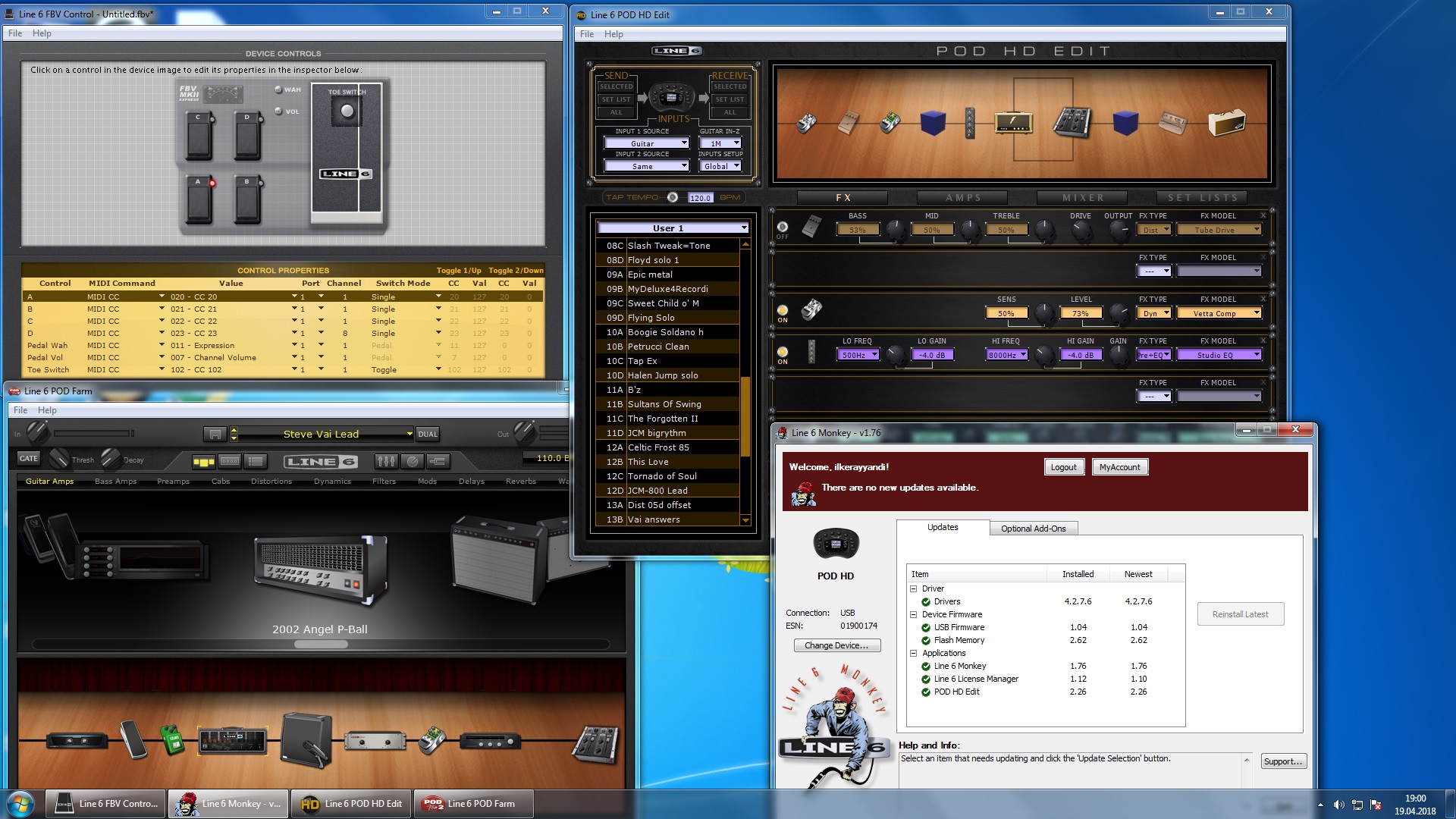Image resolution: width=1456 pixels, height=819 pixels.
Task: Open the Optional Add-Ons tab in Line 6 Monkey
Action: pyautogui.click(x=1033, y=529)
